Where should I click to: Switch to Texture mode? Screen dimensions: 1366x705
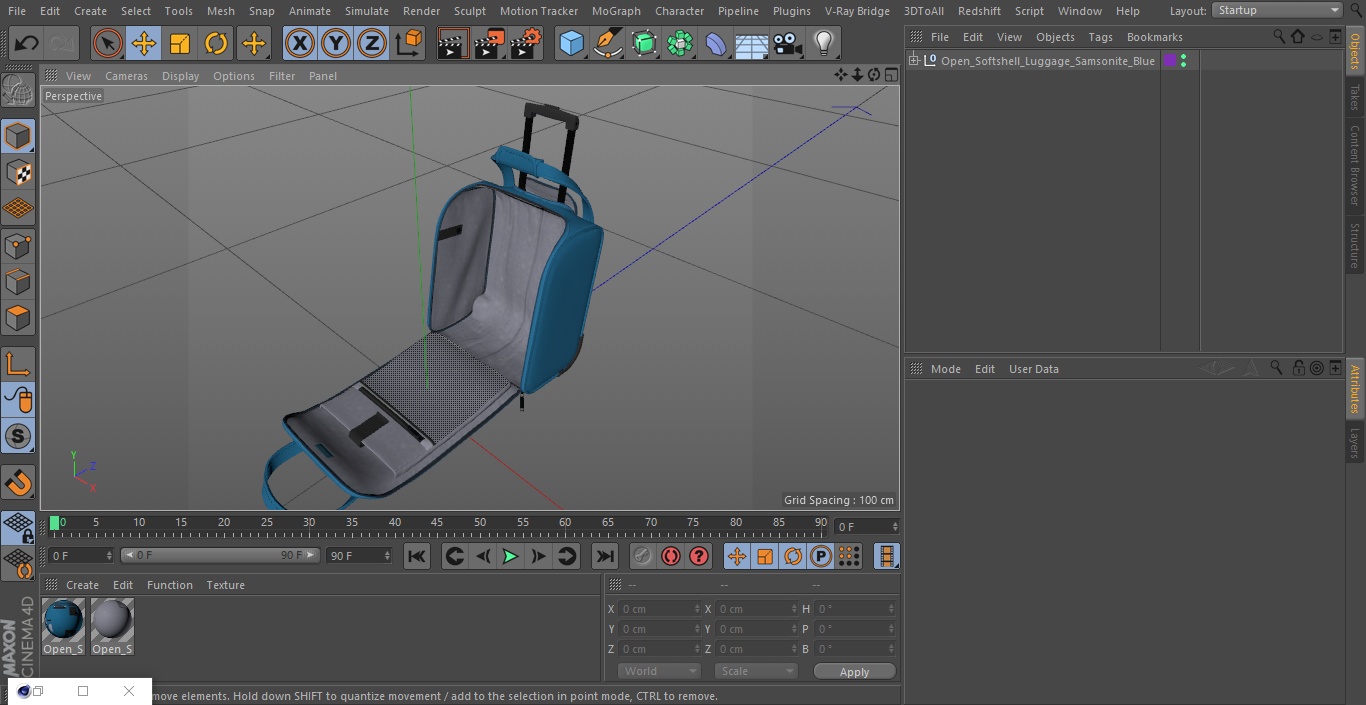coord(18,172)
